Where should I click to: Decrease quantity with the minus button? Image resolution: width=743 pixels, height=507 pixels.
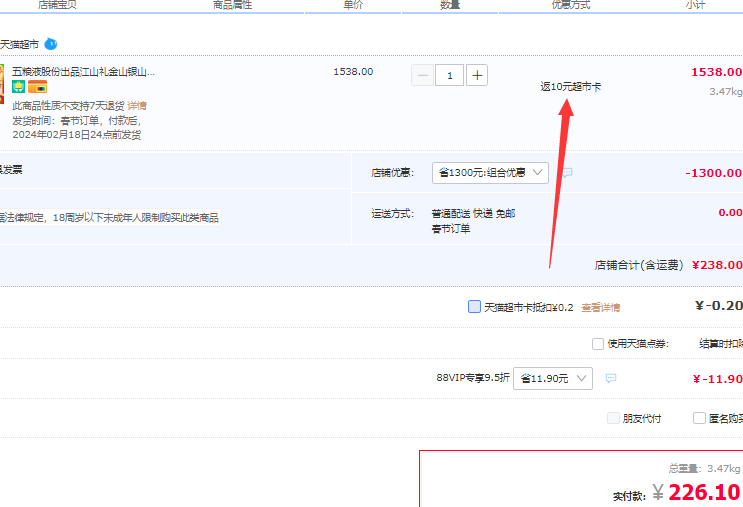pyautogui.click(x=423, y=75)
